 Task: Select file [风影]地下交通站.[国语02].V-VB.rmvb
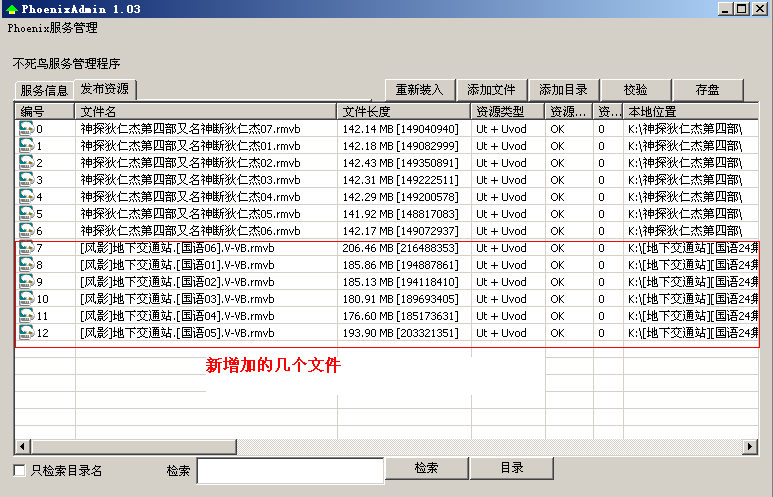pos(177,282)
